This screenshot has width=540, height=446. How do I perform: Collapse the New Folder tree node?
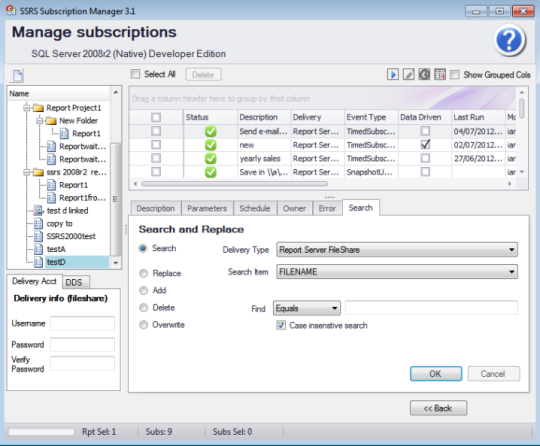pos(39,121)
